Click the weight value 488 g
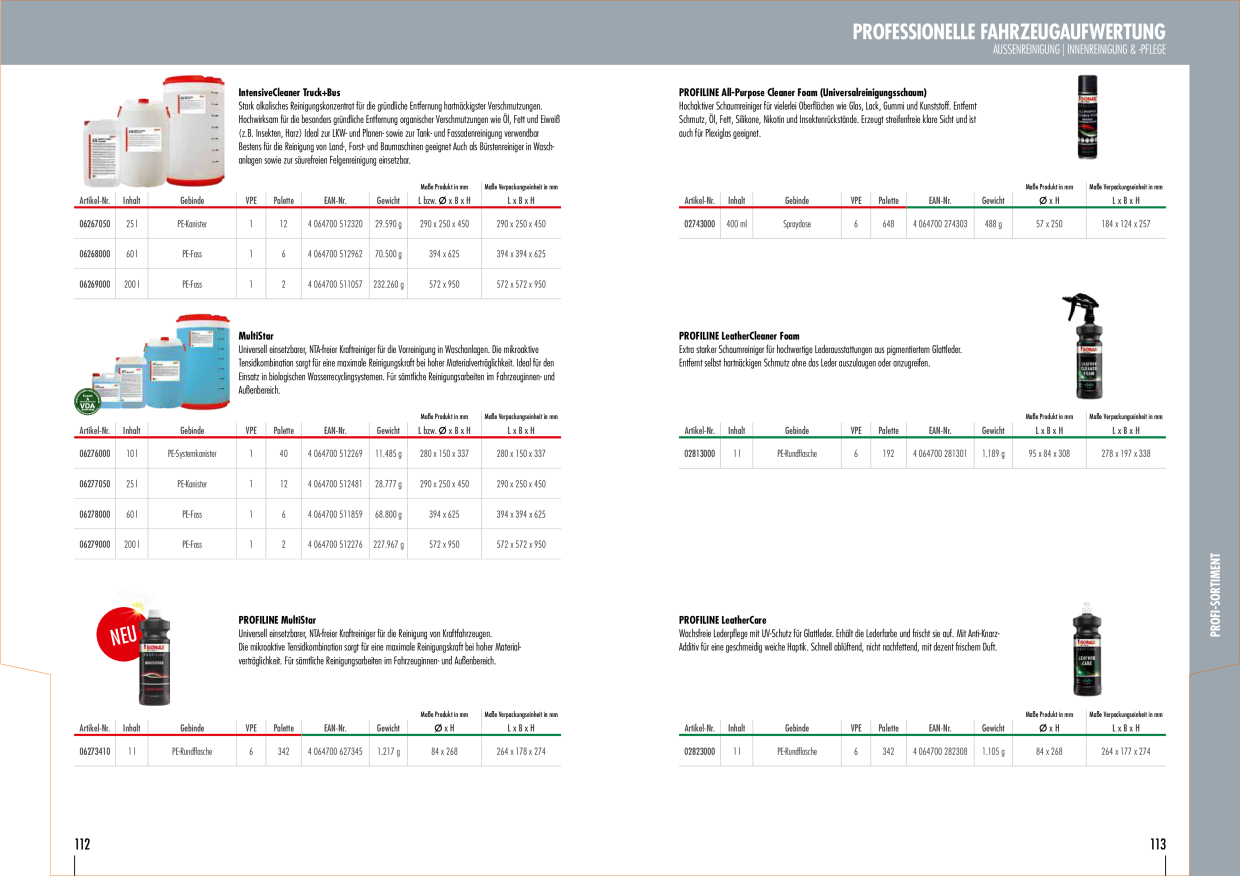This screenshot has width=1240, height=876. [x=993, y=224]
